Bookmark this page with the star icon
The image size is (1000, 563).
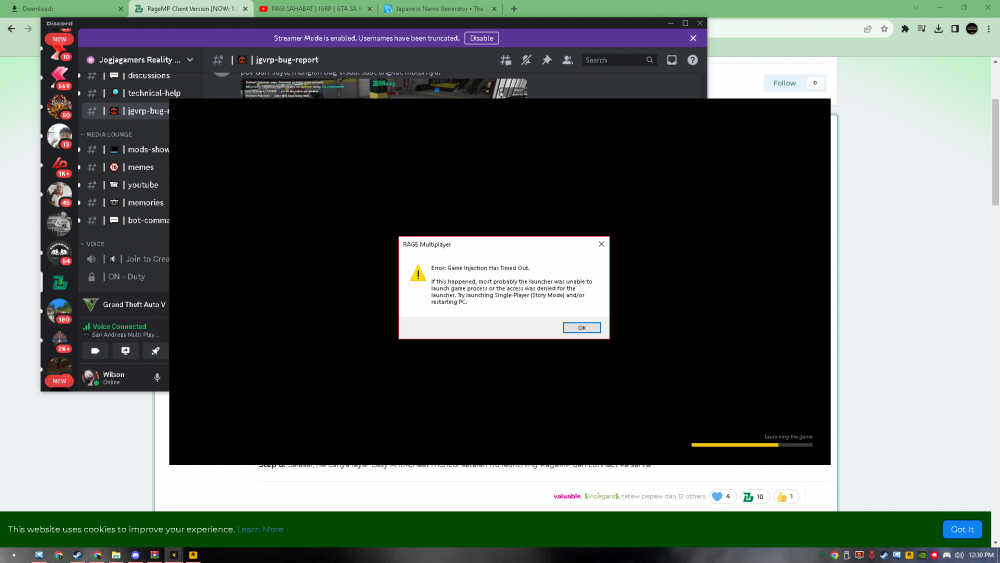point(884,29)
